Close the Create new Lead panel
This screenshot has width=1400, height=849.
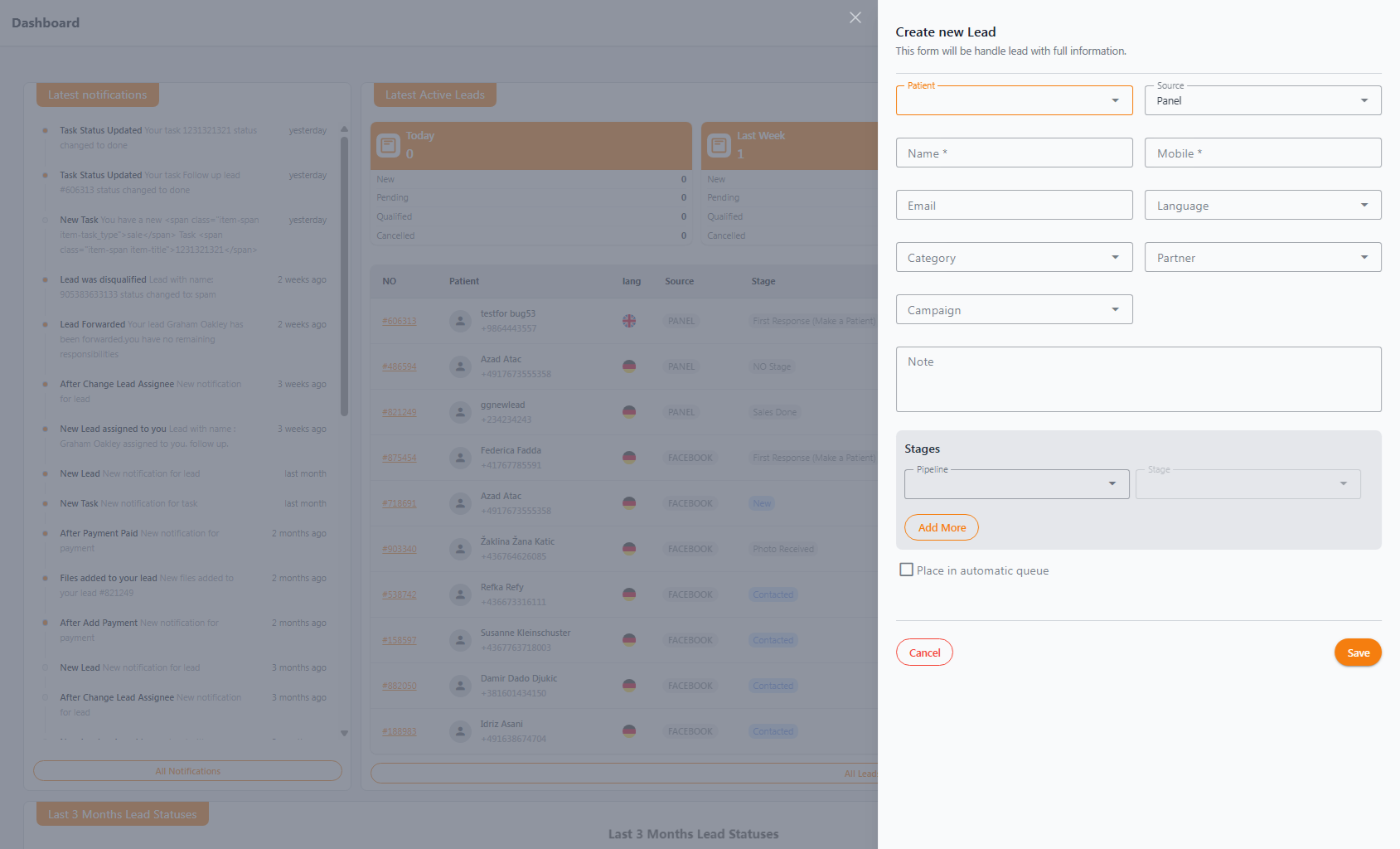[855, 17]
